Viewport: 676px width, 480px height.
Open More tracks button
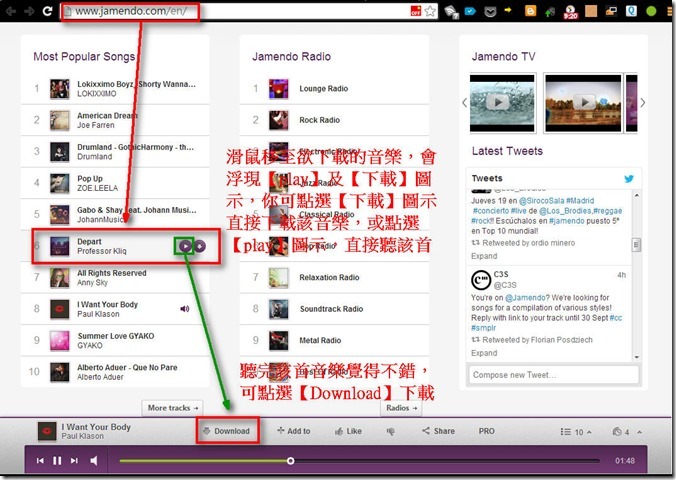coord(172,408)
